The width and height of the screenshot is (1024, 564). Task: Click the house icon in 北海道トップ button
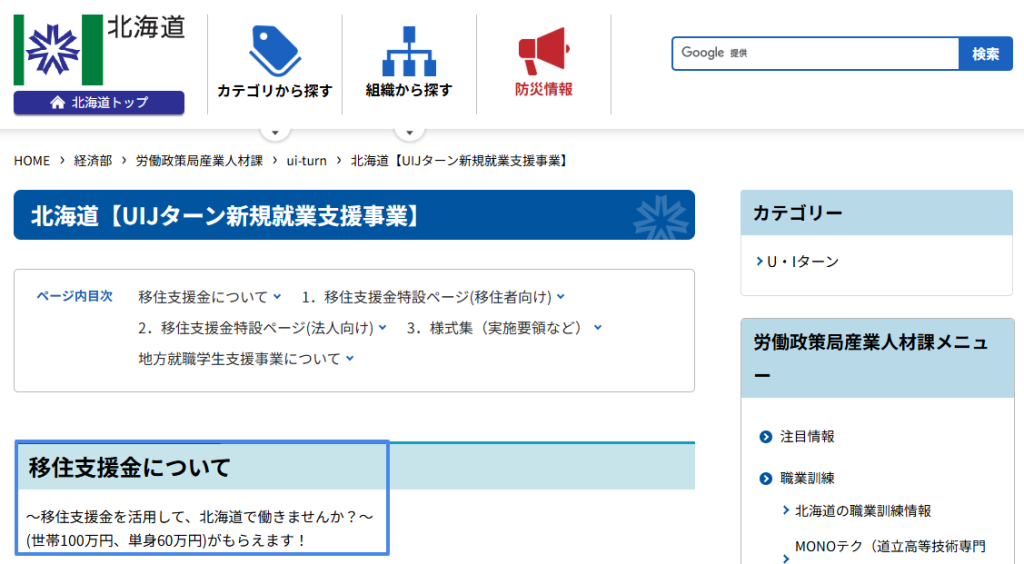coord(58,102)
